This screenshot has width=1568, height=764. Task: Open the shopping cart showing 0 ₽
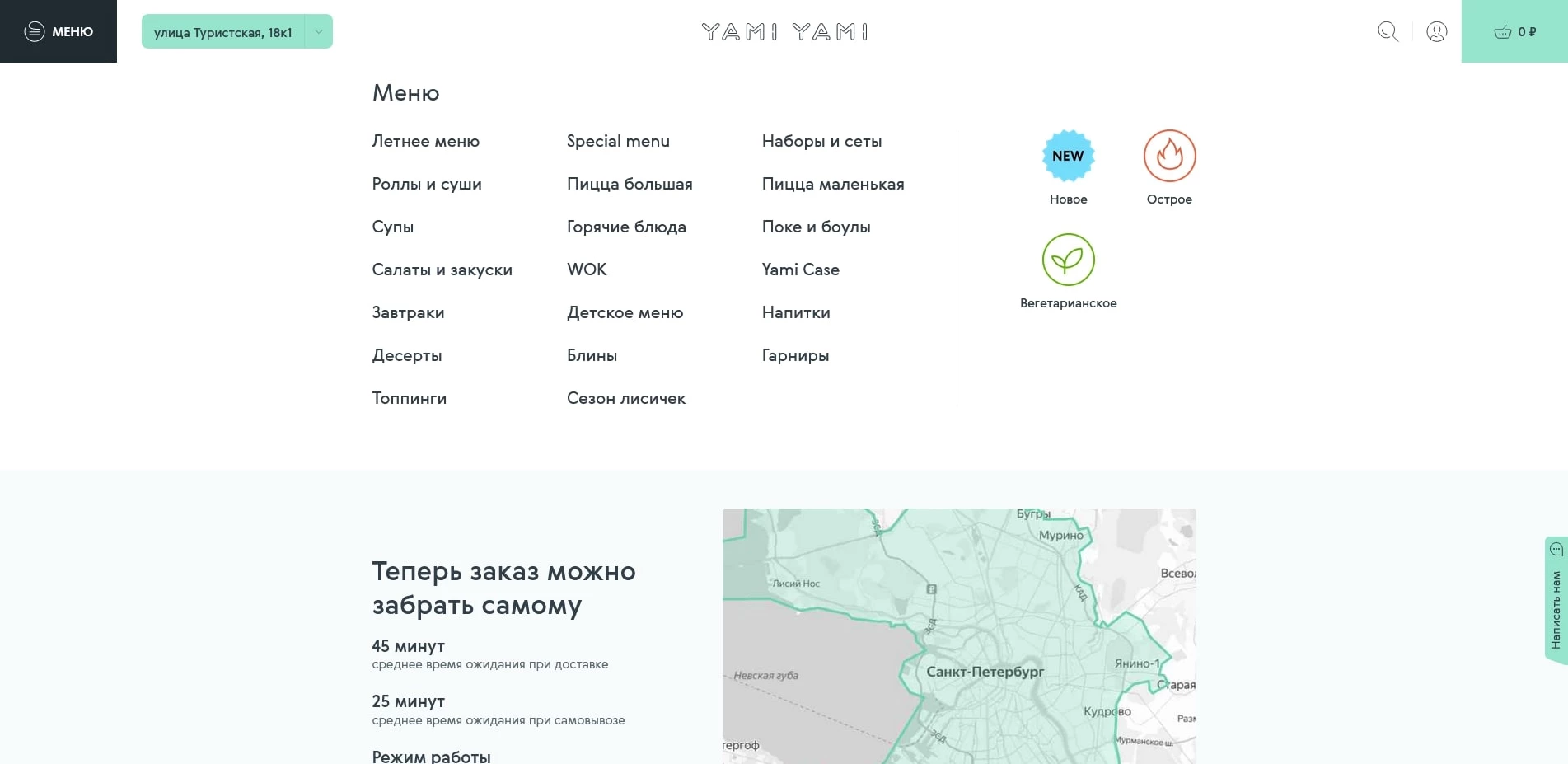coord(1514,31)
